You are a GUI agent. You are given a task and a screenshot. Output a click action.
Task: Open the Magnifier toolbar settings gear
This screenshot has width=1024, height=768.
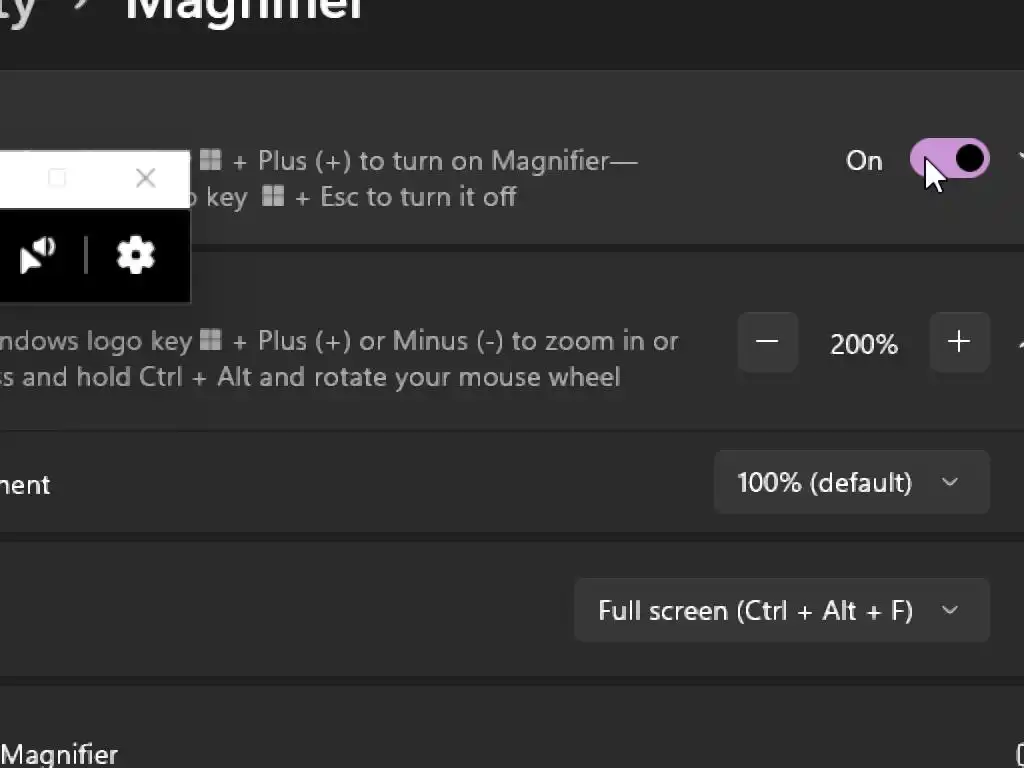pyautogui.click(x=136, y=255)
